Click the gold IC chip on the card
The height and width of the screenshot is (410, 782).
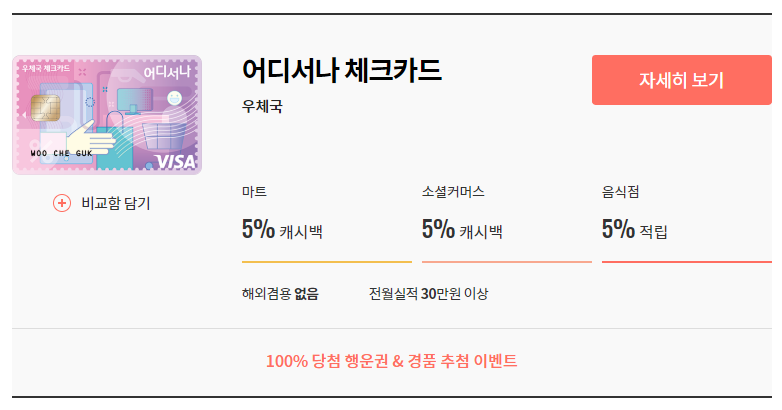pyautogui.click(x=45, y=108)
